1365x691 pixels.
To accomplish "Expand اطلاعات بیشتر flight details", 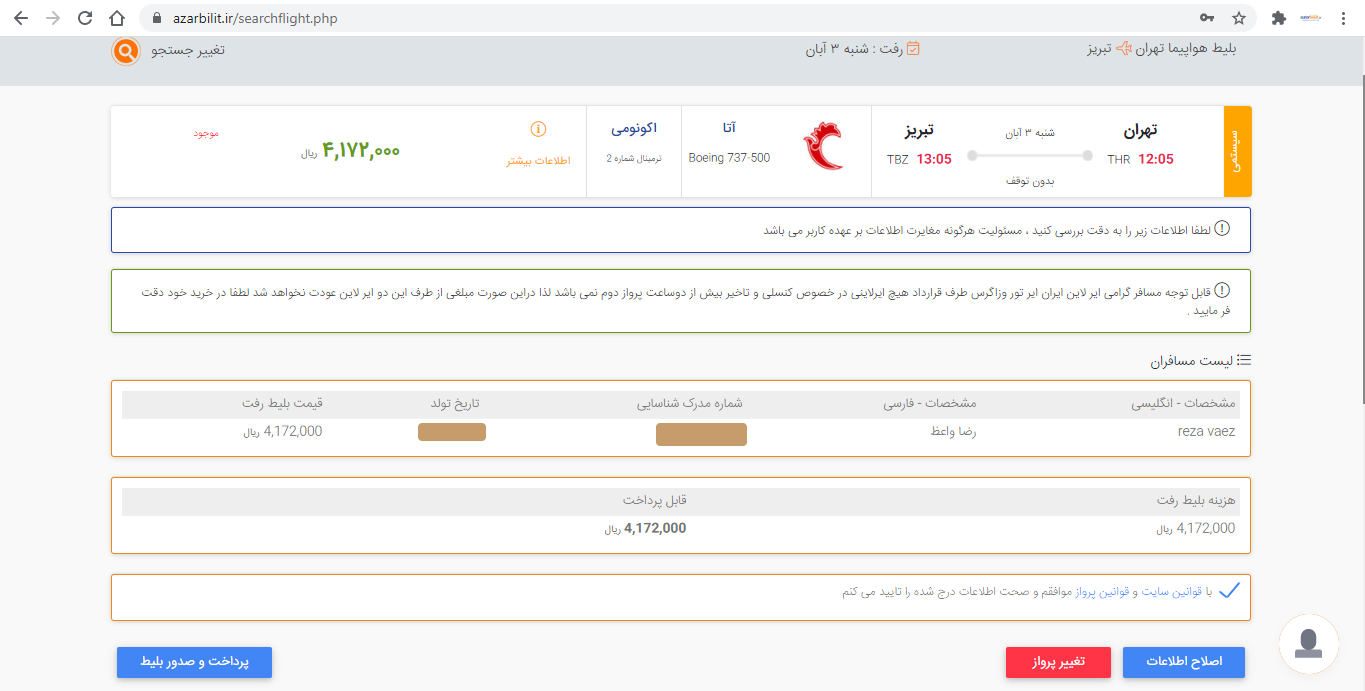I will pos(538,160).
